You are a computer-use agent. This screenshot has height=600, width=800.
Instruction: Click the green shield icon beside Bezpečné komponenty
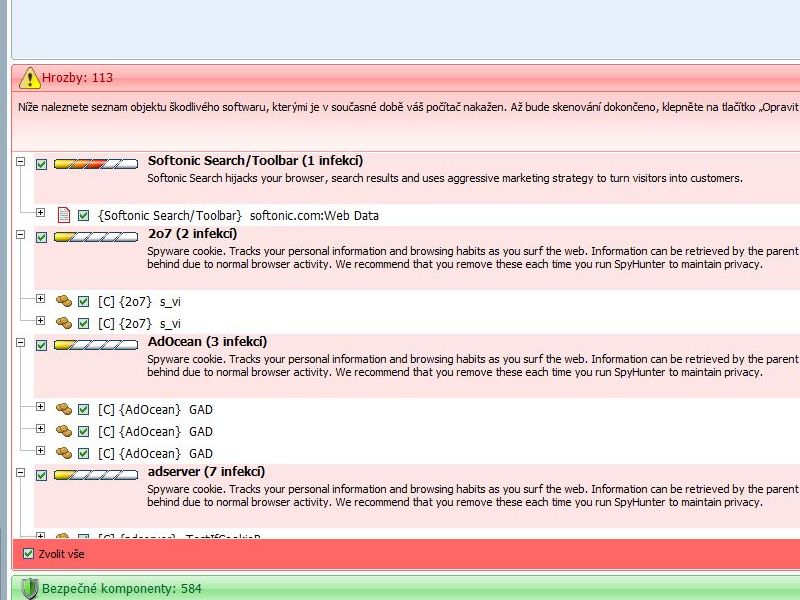click(x=30, y=589)
